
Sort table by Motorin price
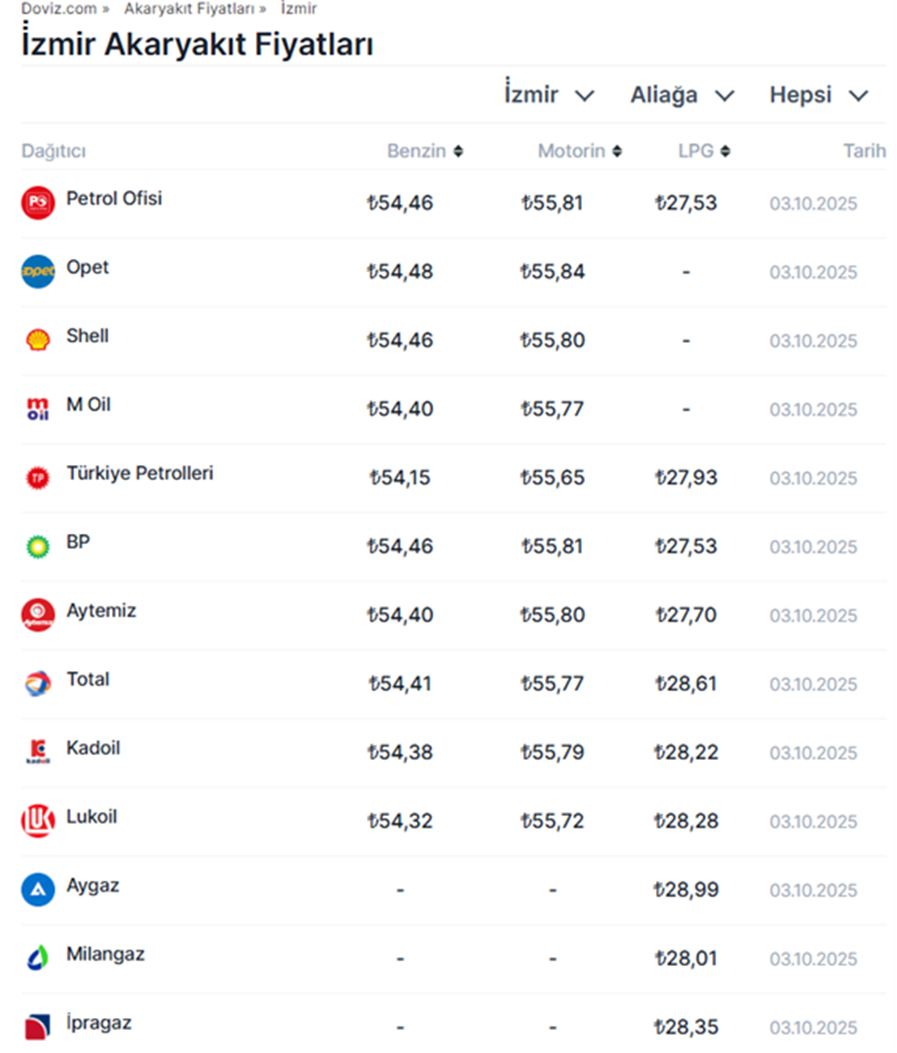pos(579,152)
